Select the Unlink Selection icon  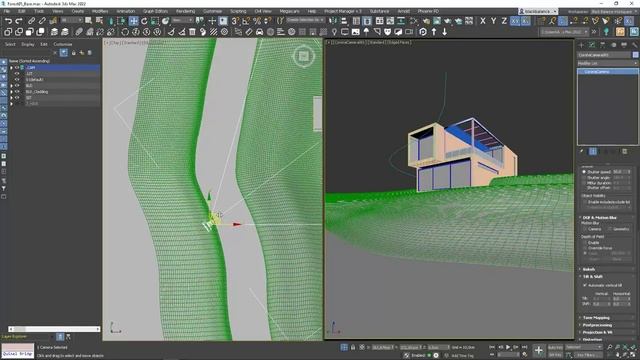pos(42,21)
